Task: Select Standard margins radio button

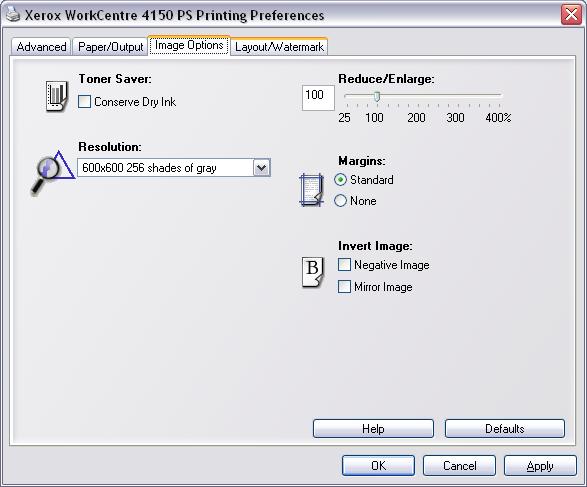Action: [340, 180]
